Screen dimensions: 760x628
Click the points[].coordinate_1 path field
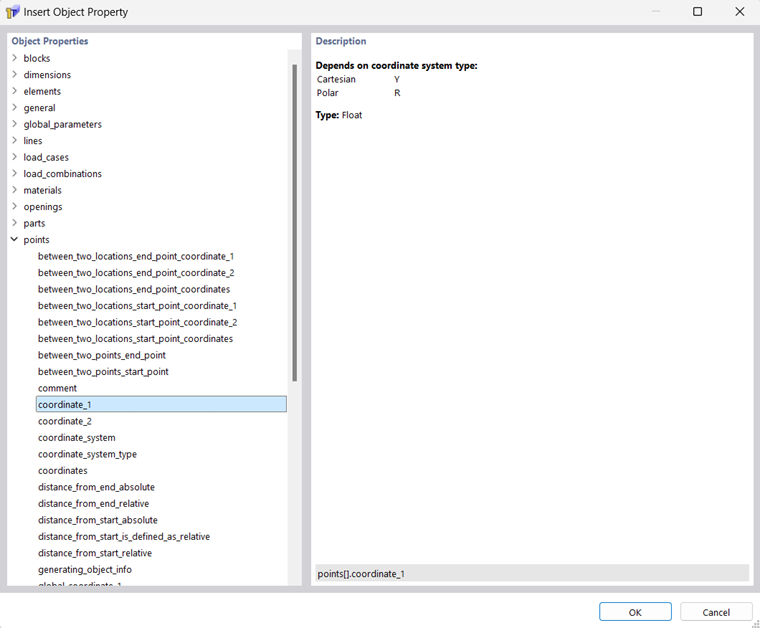coord(532,573)
